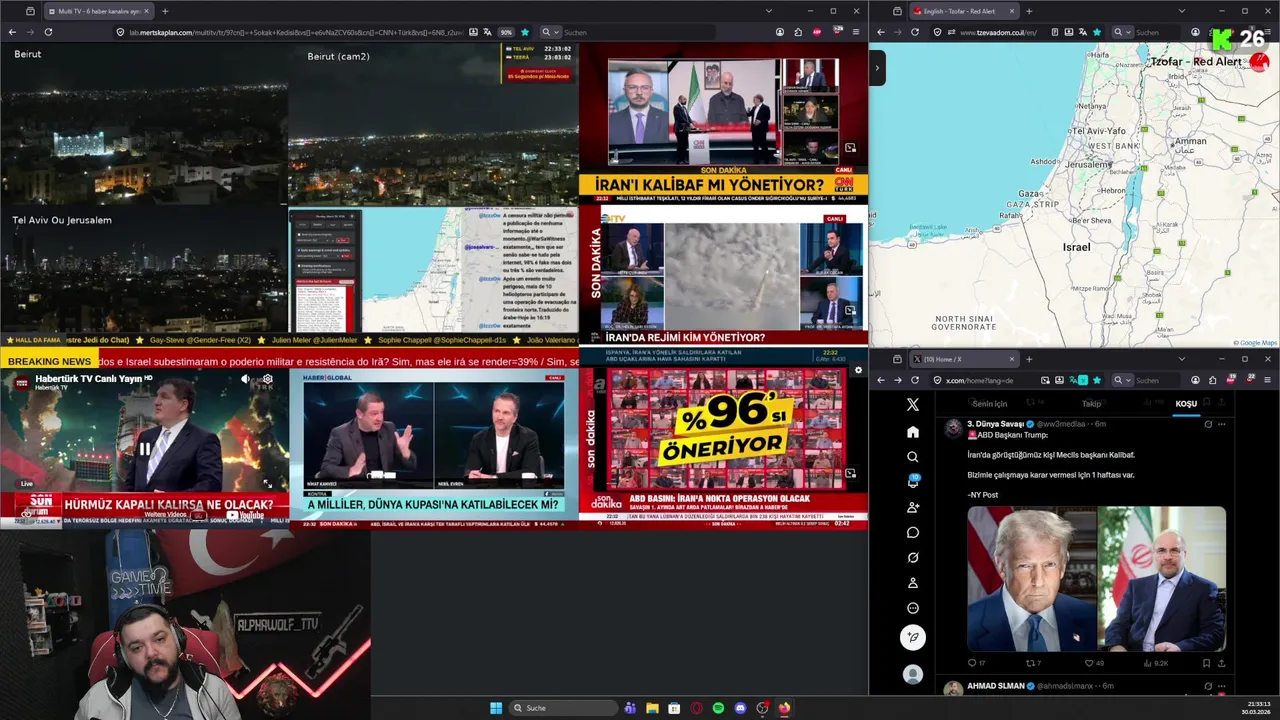Expand Tzofar side panel arrow
1280x720 pixels.
[x=877, y=68]
